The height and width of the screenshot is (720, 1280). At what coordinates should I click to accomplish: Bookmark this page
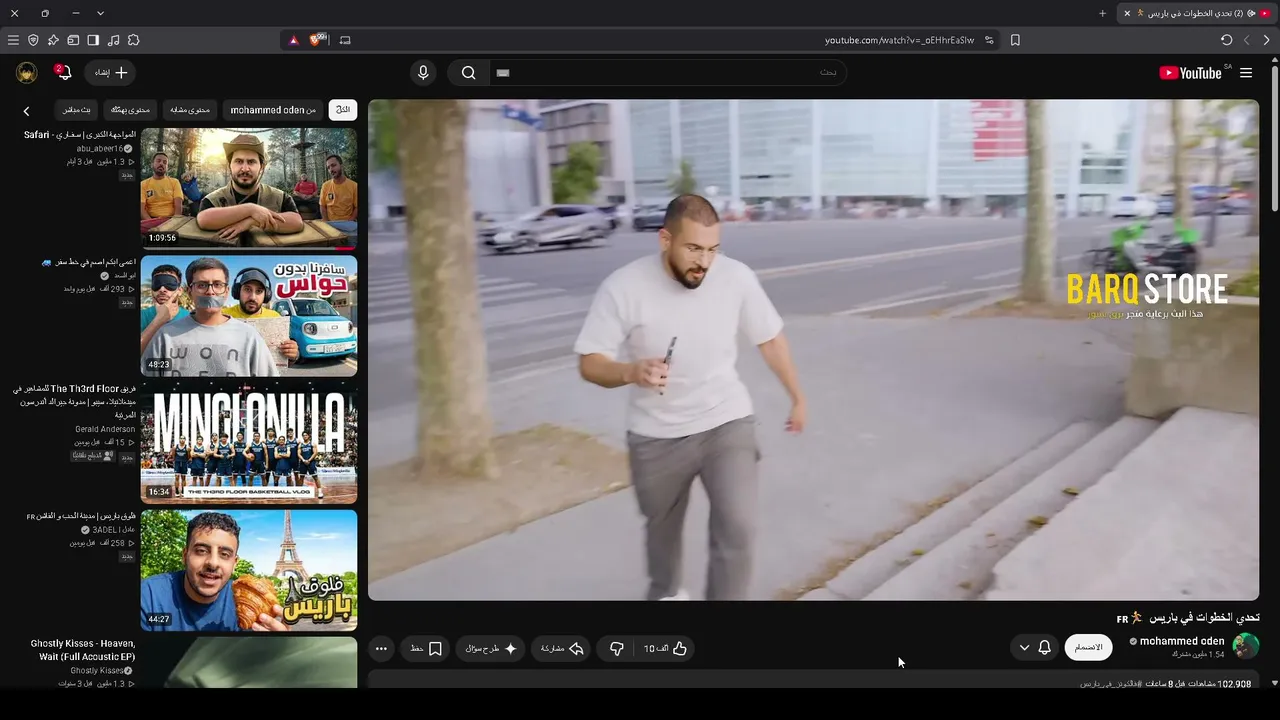(x=1015, y=40)
